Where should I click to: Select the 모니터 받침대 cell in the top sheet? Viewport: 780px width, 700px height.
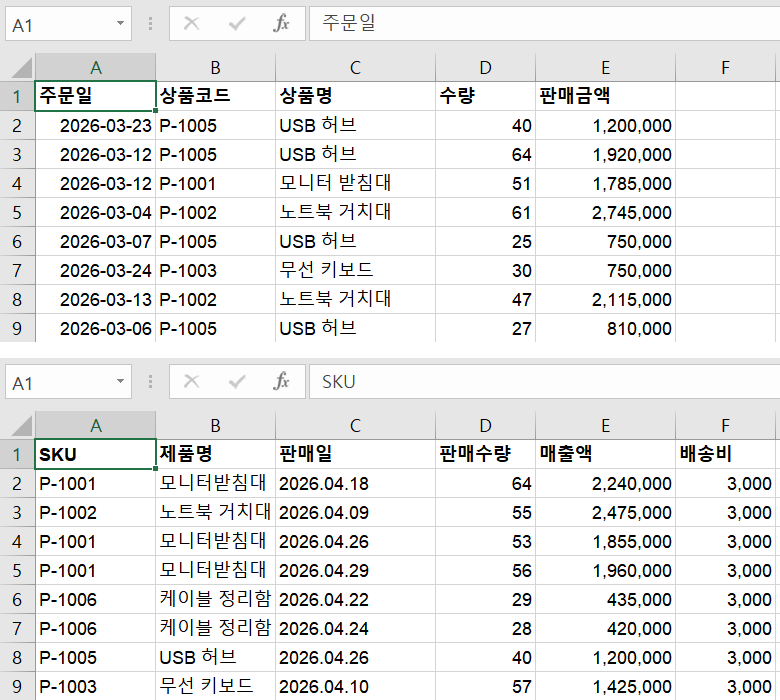355,184
